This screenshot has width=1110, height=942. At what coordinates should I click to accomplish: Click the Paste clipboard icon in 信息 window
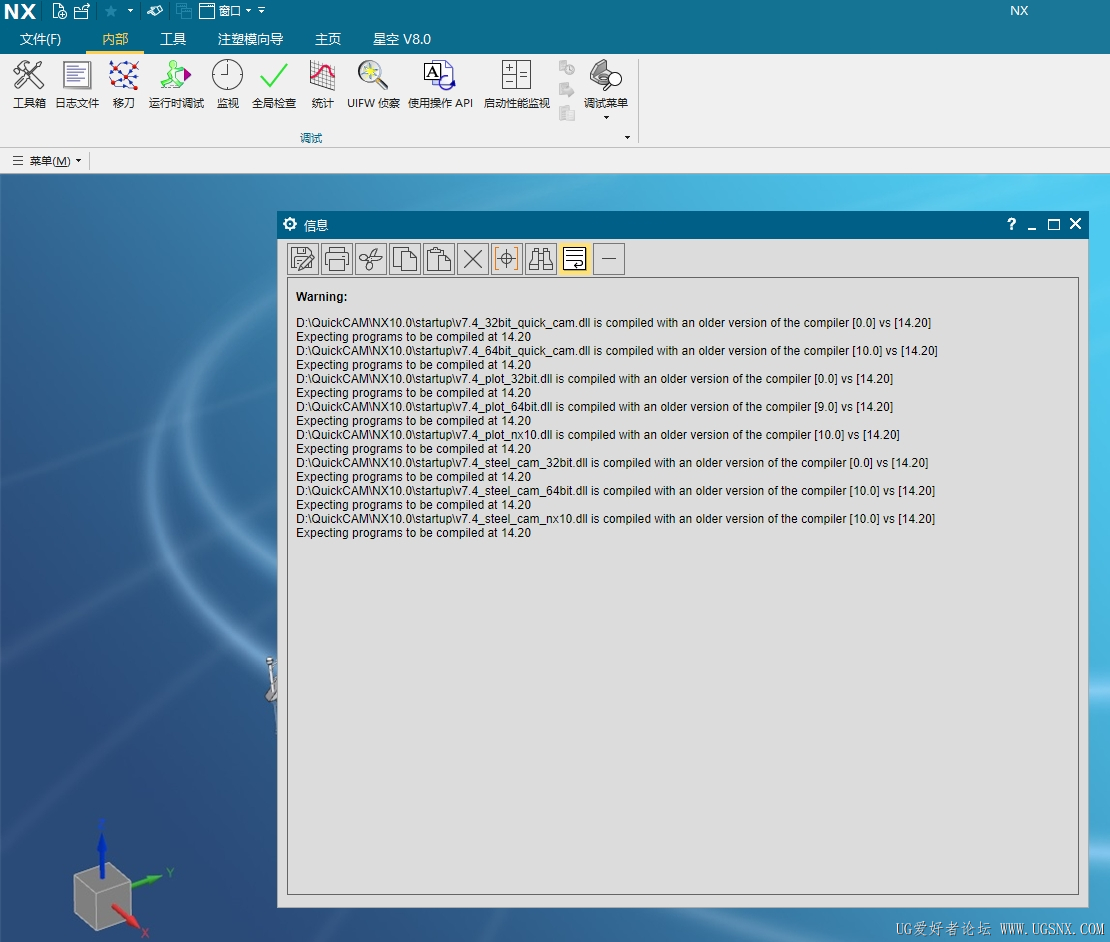click(x=439, y=259)
